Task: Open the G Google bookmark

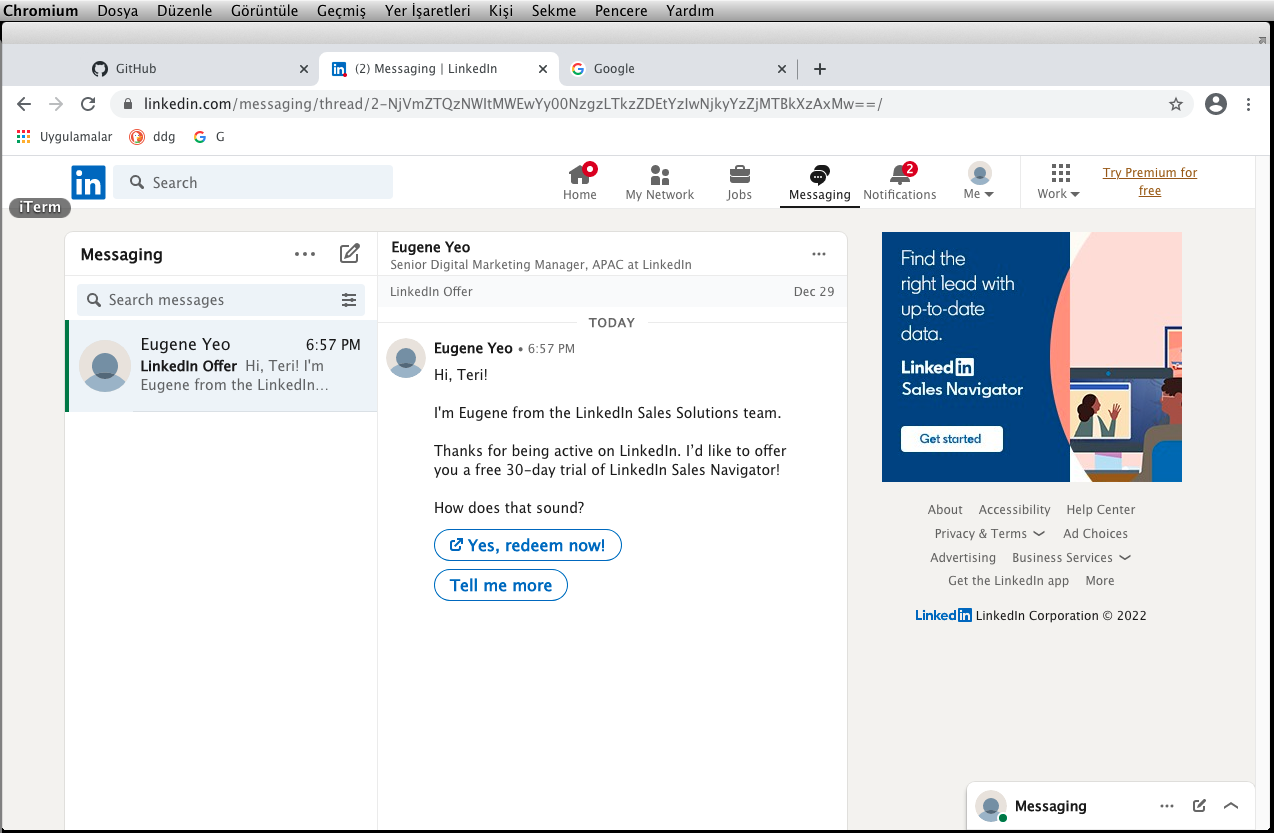Action: [x=209, y=137]
